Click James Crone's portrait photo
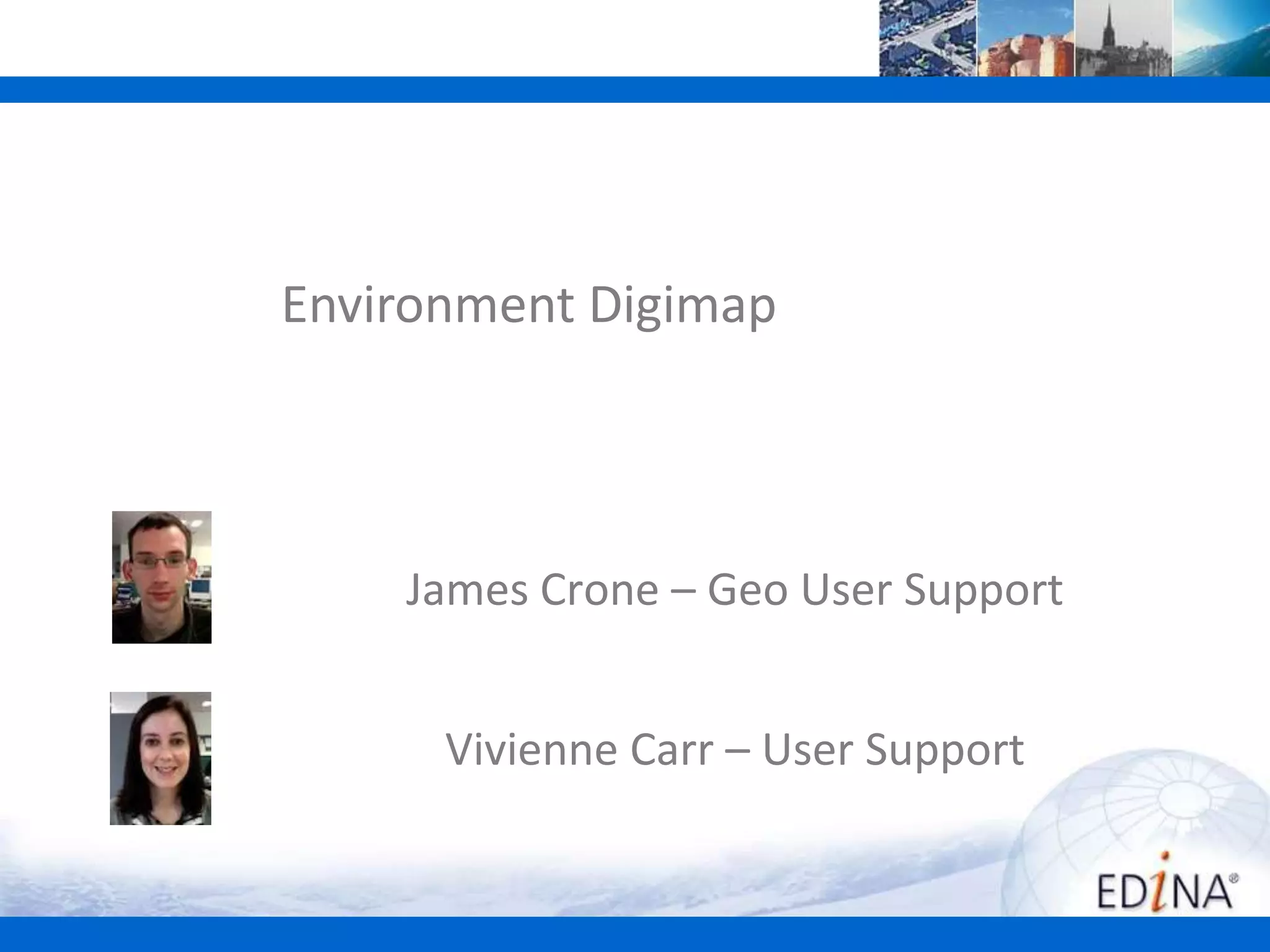Screen dimensions: 1270x952 (x=162, y=577)
